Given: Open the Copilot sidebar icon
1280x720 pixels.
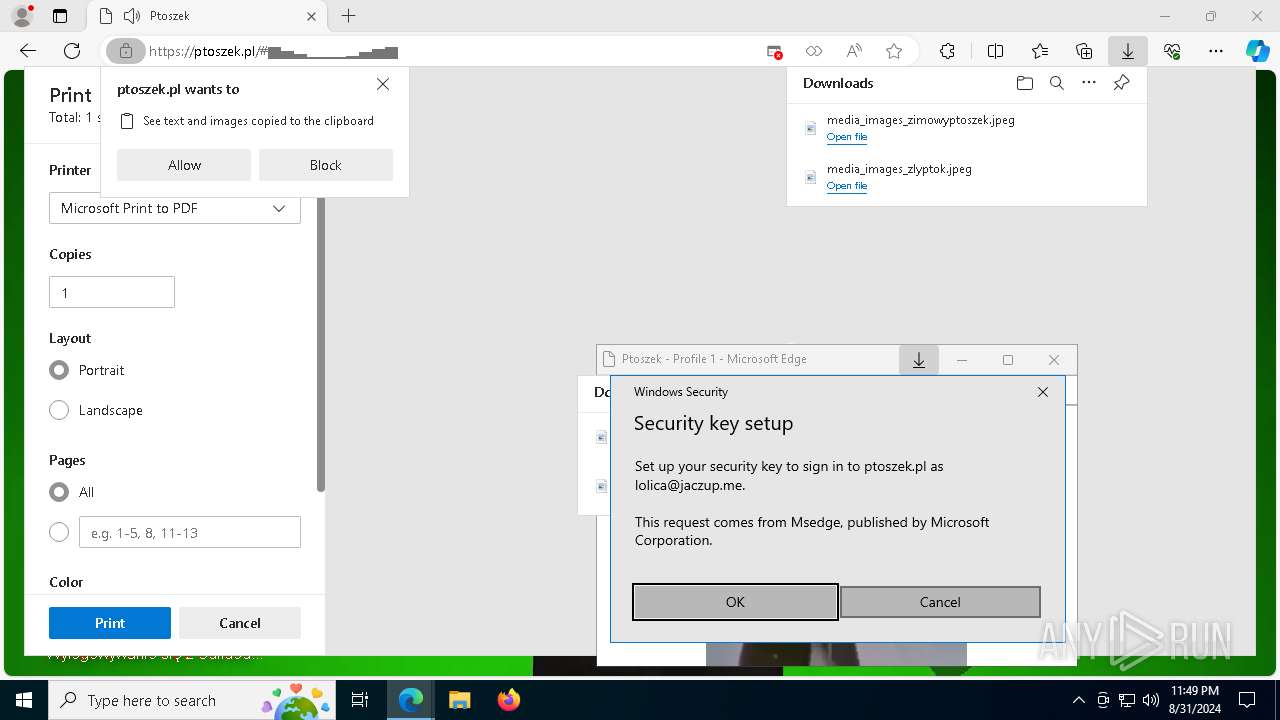Looking at the screenshot, I should (x=1257, y=51).
